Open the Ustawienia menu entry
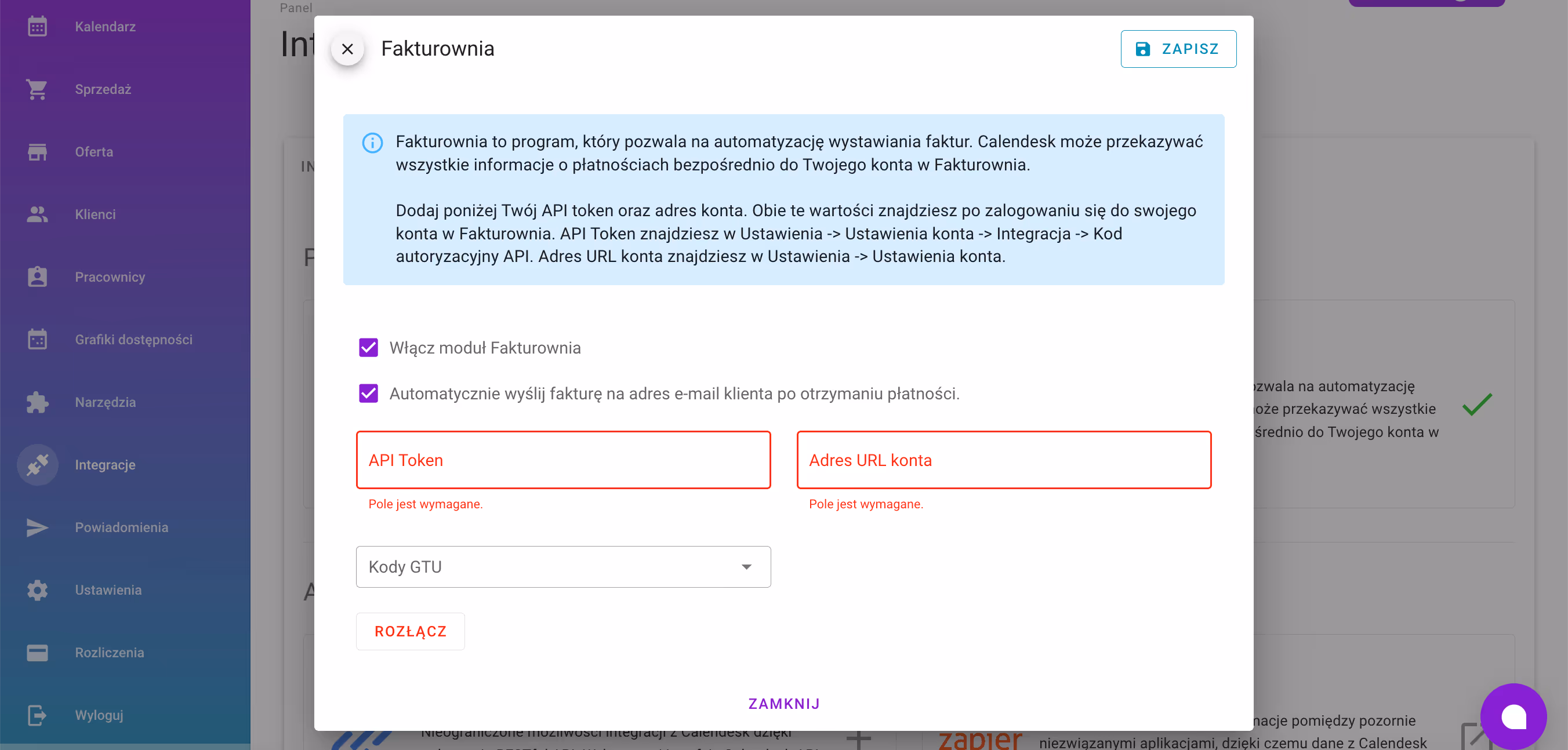 tap(37, 589)
